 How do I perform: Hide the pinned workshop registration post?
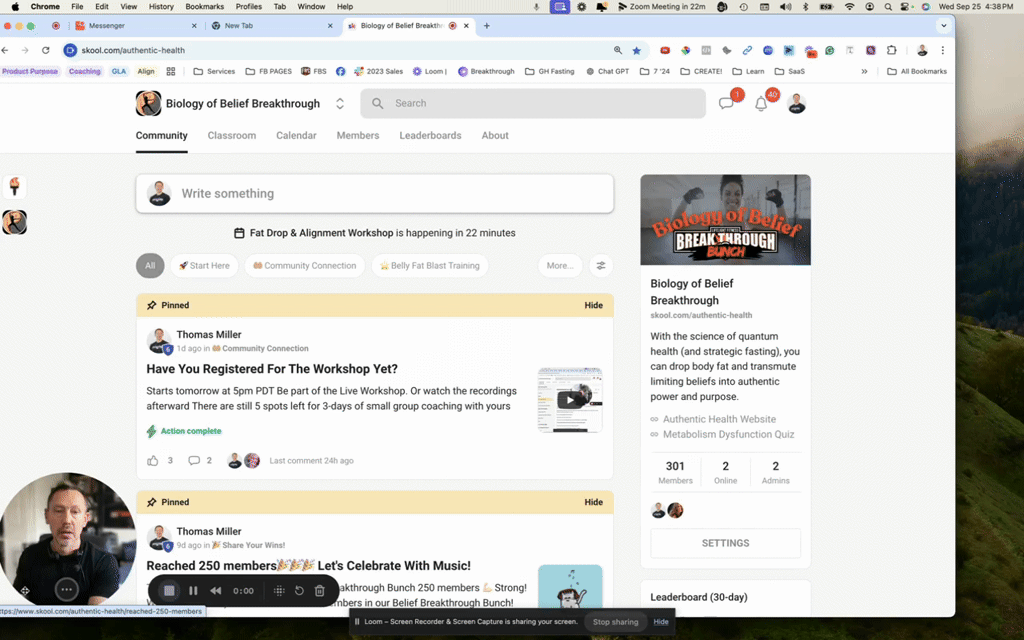tap(593, 305)
